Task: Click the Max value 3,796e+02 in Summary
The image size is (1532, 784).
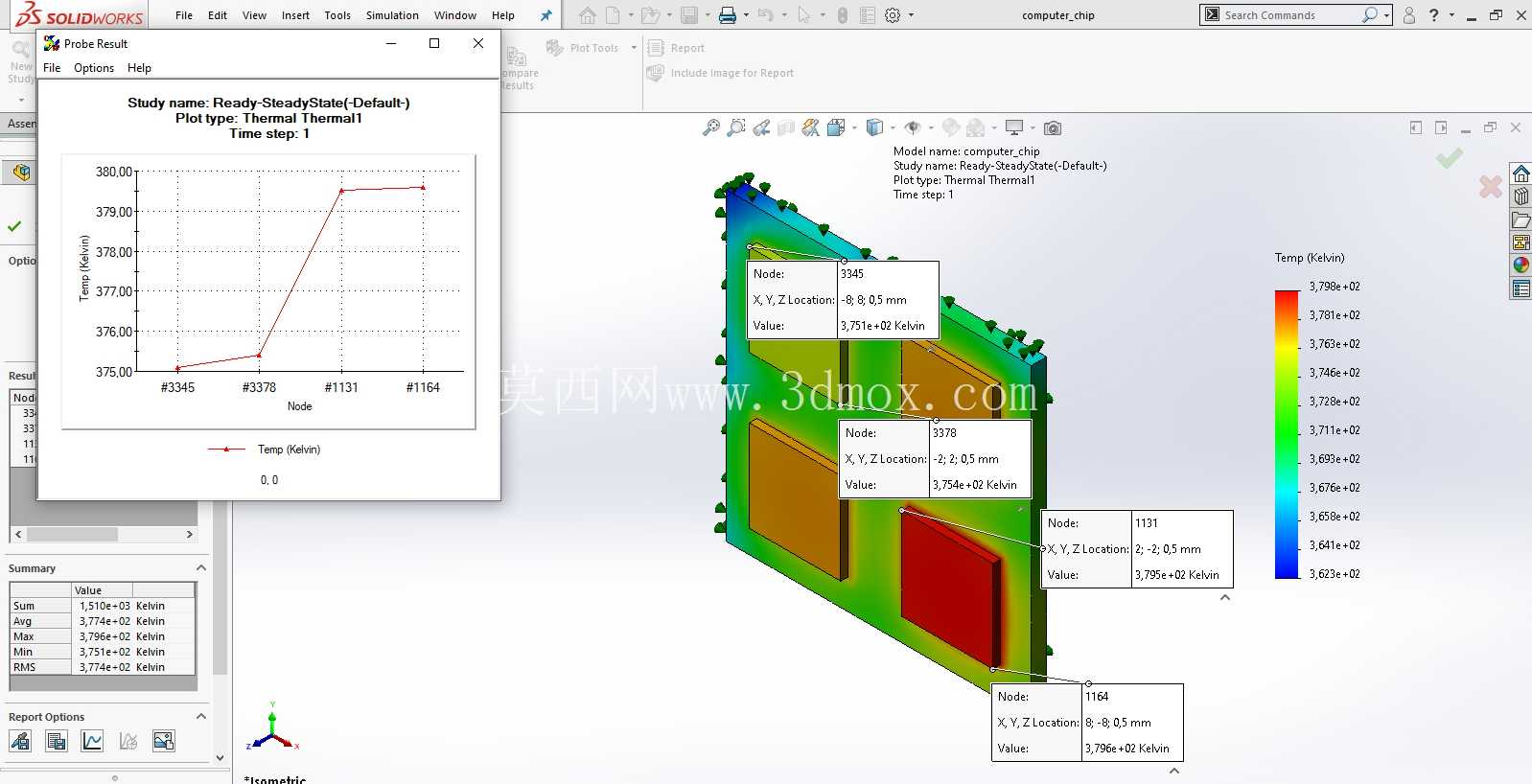Action: 104,636
